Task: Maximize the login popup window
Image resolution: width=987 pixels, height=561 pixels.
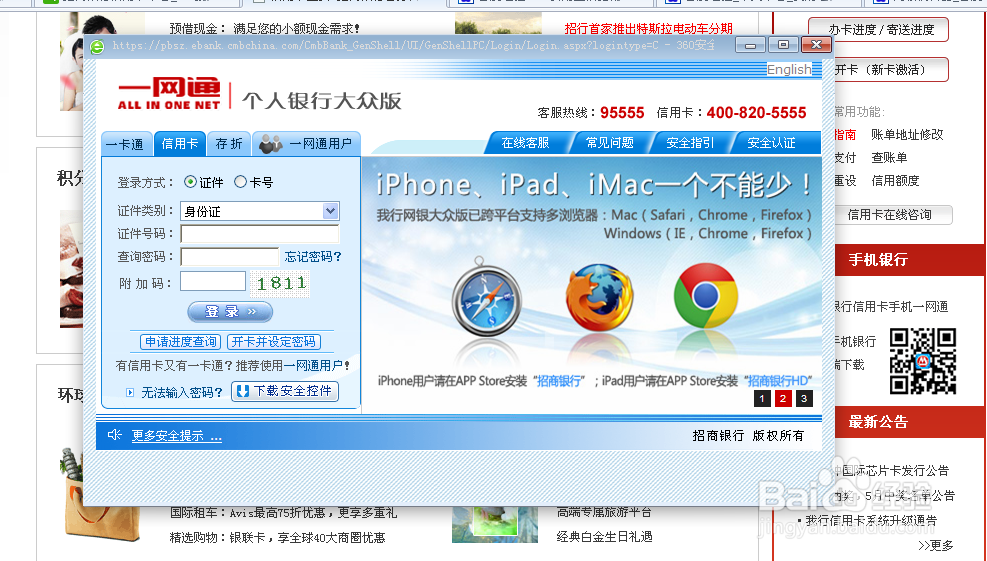Action: (783, 45)
